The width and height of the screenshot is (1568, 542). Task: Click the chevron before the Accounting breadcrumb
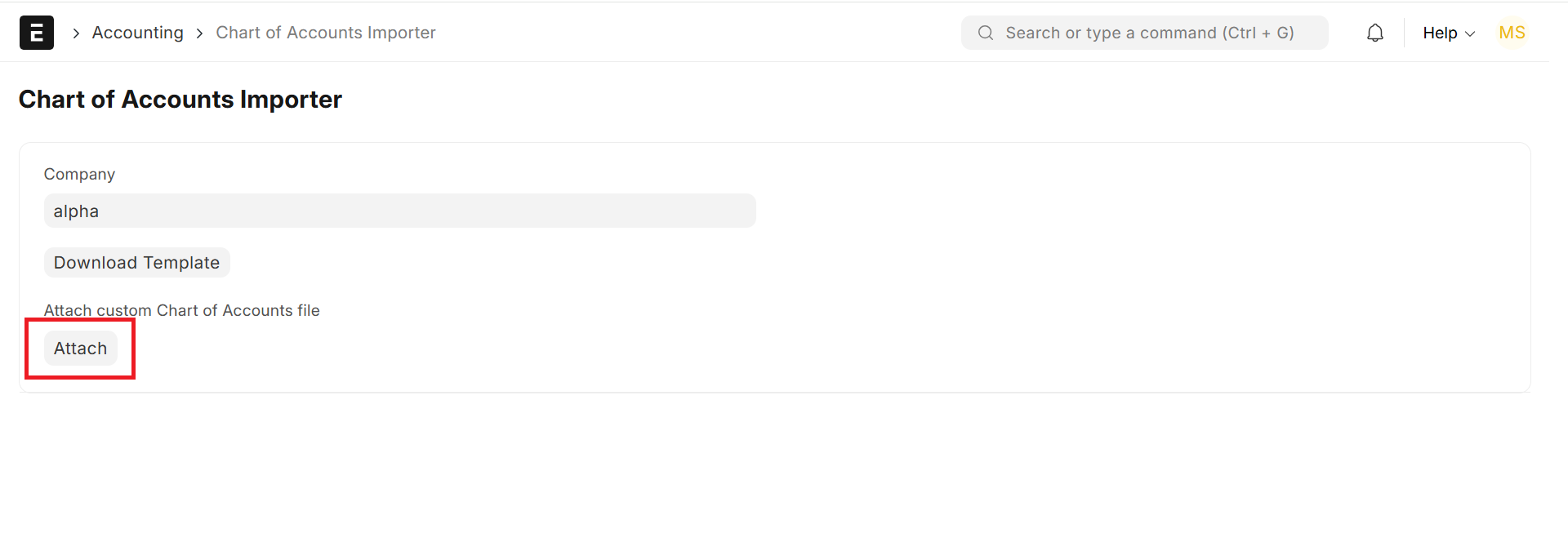tap(76, 33)
